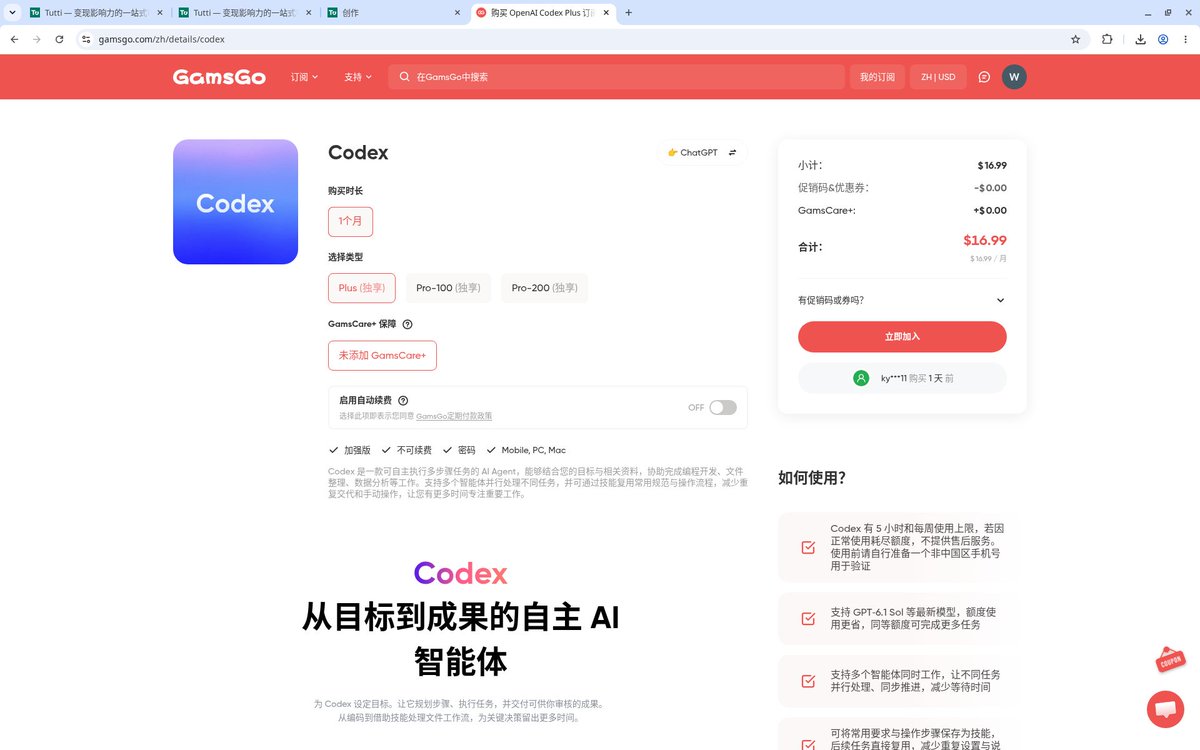Click the Codex product title heading
Viewport: 1200px width, 750px height.
click(358, 153)
